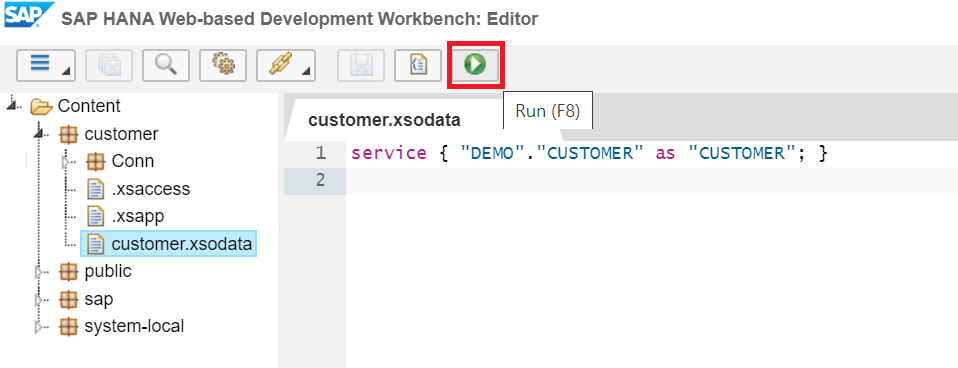Collapse the Content root folder

(x=12, y=106)
